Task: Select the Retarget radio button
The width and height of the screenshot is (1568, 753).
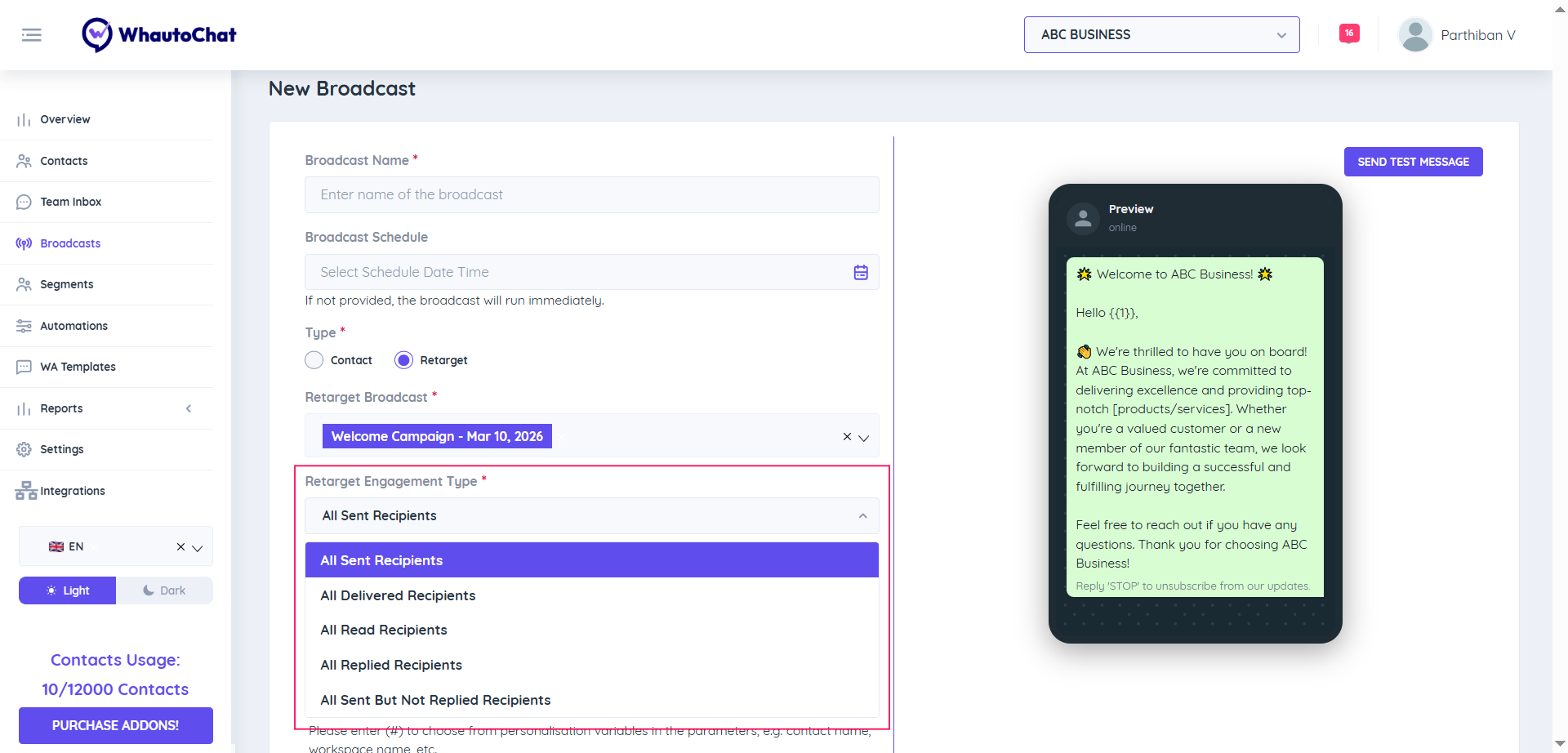Action: pos(404,360)
